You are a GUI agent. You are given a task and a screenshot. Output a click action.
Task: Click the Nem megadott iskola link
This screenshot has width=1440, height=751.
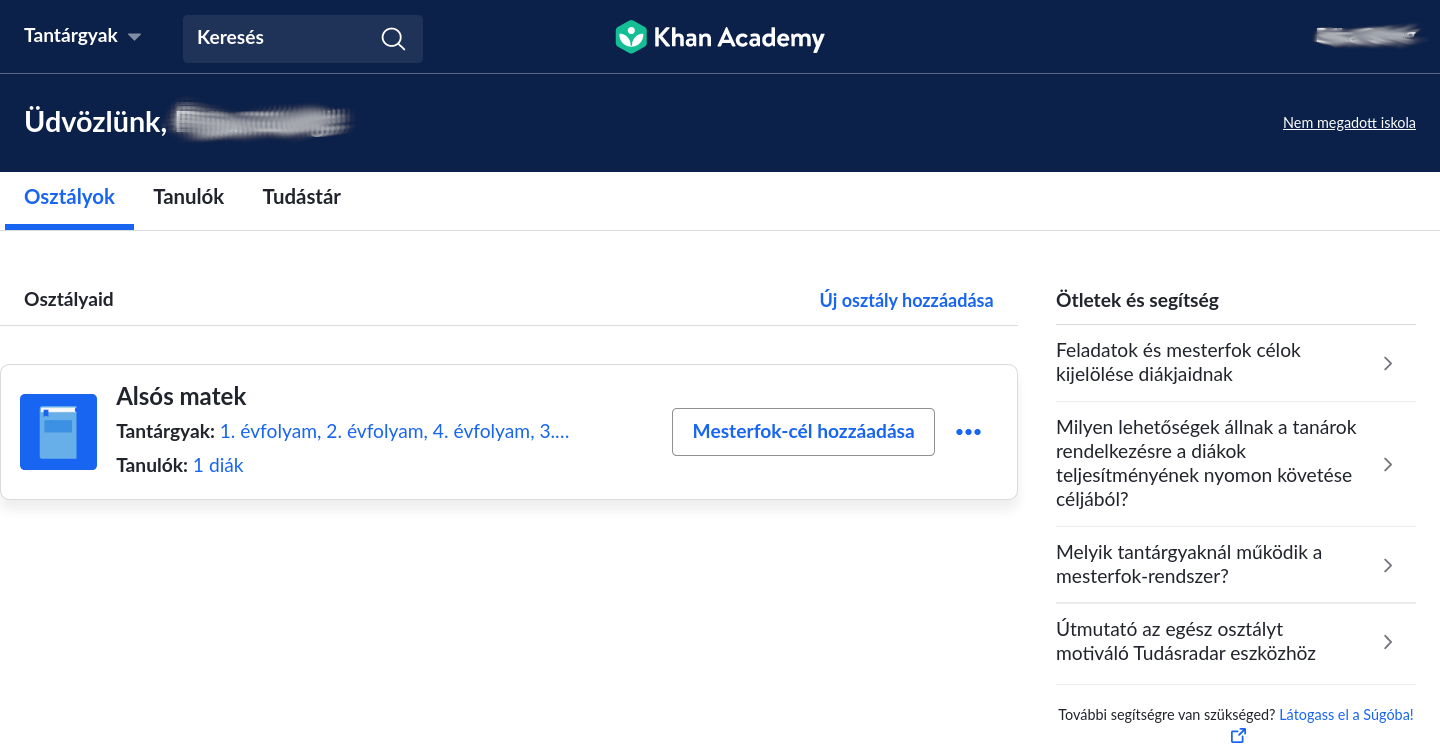click(x=1349, y=123)
